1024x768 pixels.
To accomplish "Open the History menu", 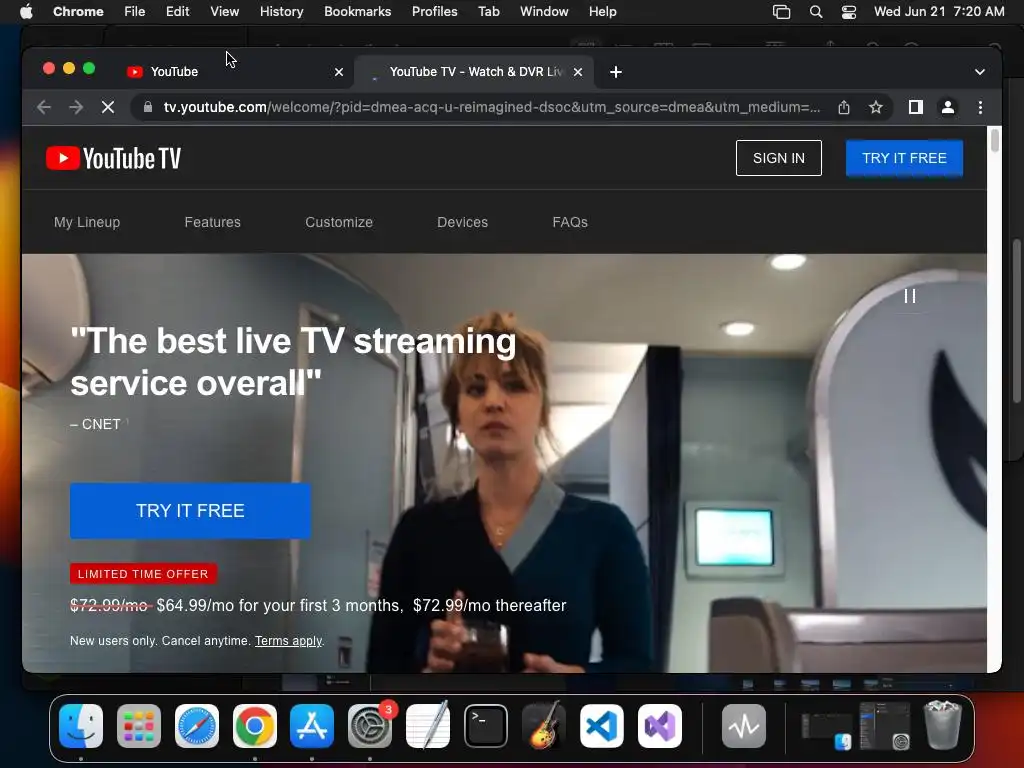I will pyautogui.click(x=281, y=12).
